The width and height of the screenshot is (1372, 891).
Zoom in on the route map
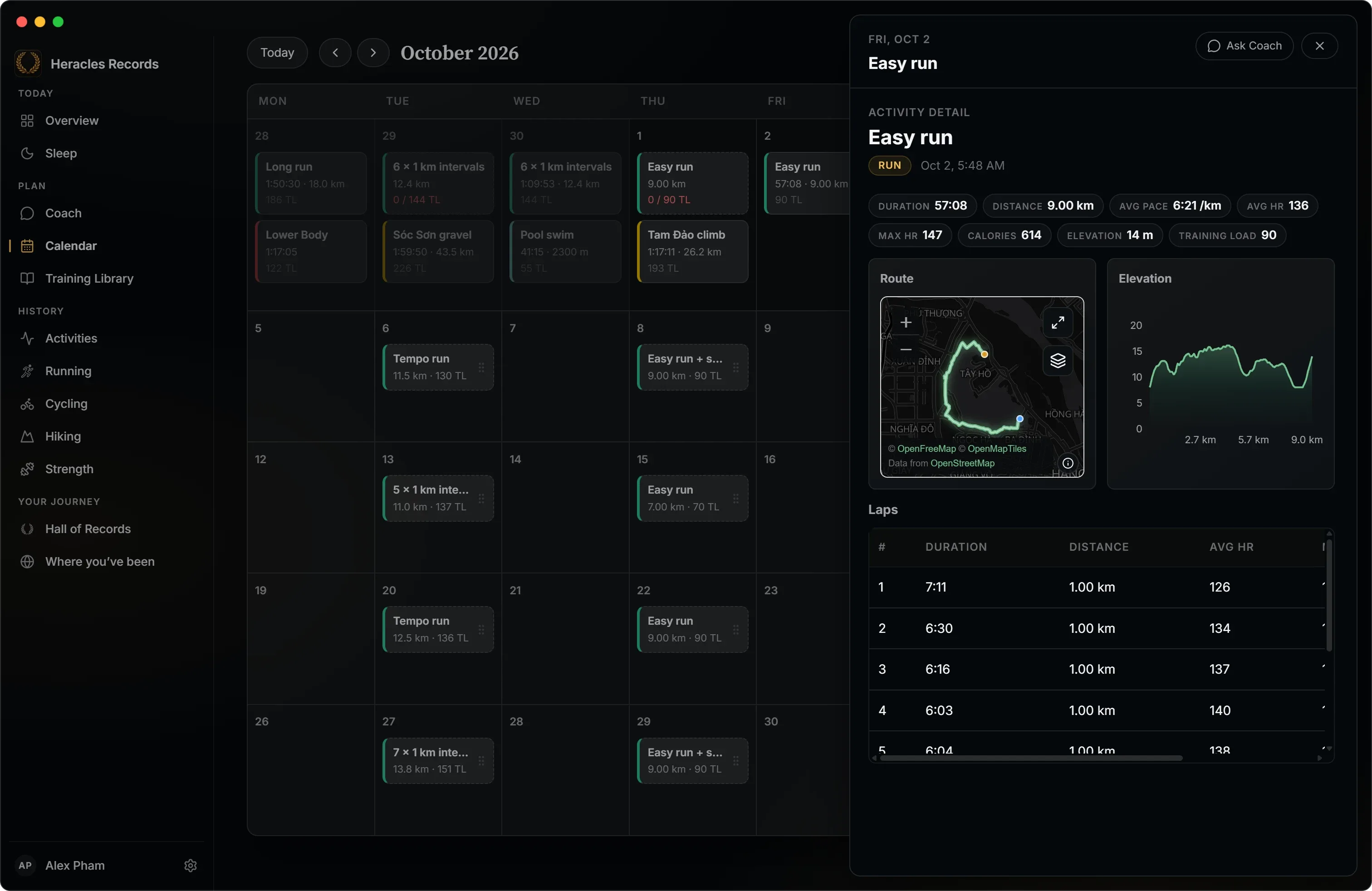click(x=906, y=322)
